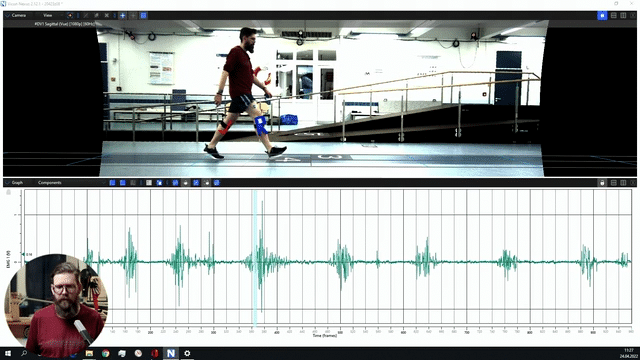Select the DV1 Sagittal camera label
Screen dimensions: 640x360
click(65, 24)
